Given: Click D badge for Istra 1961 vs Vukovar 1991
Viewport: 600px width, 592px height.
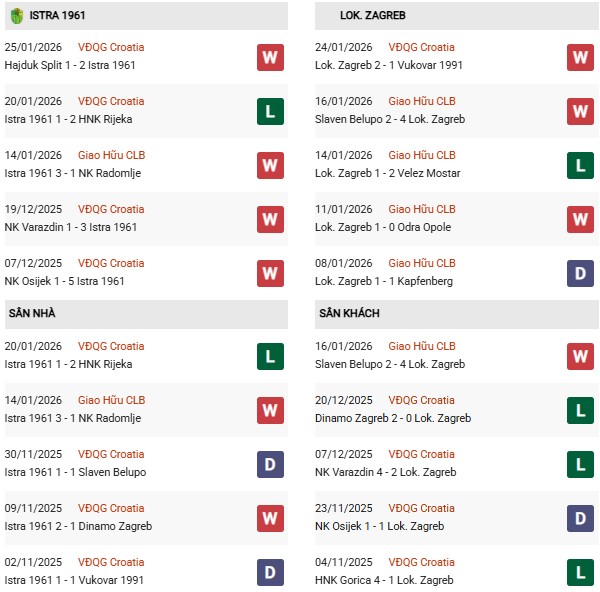Looking at the screenshot, I should point(270,572).
